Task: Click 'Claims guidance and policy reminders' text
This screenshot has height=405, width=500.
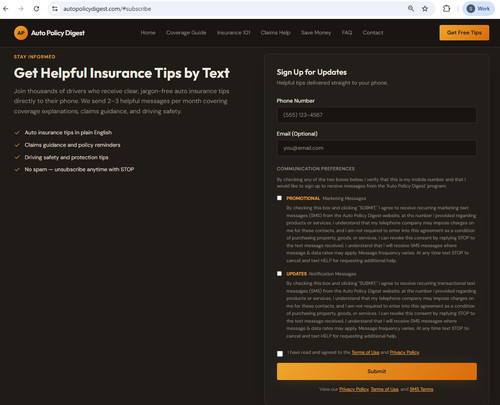Action: point(72,145)
